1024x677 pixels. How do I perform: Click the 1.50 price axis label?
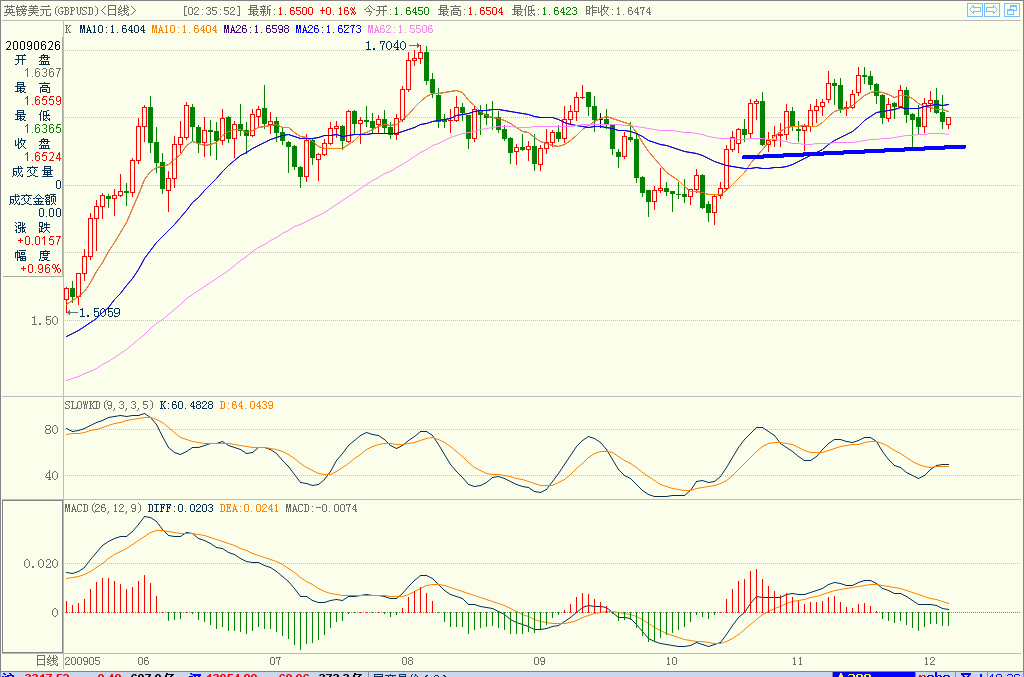click(x=44, y=321)
